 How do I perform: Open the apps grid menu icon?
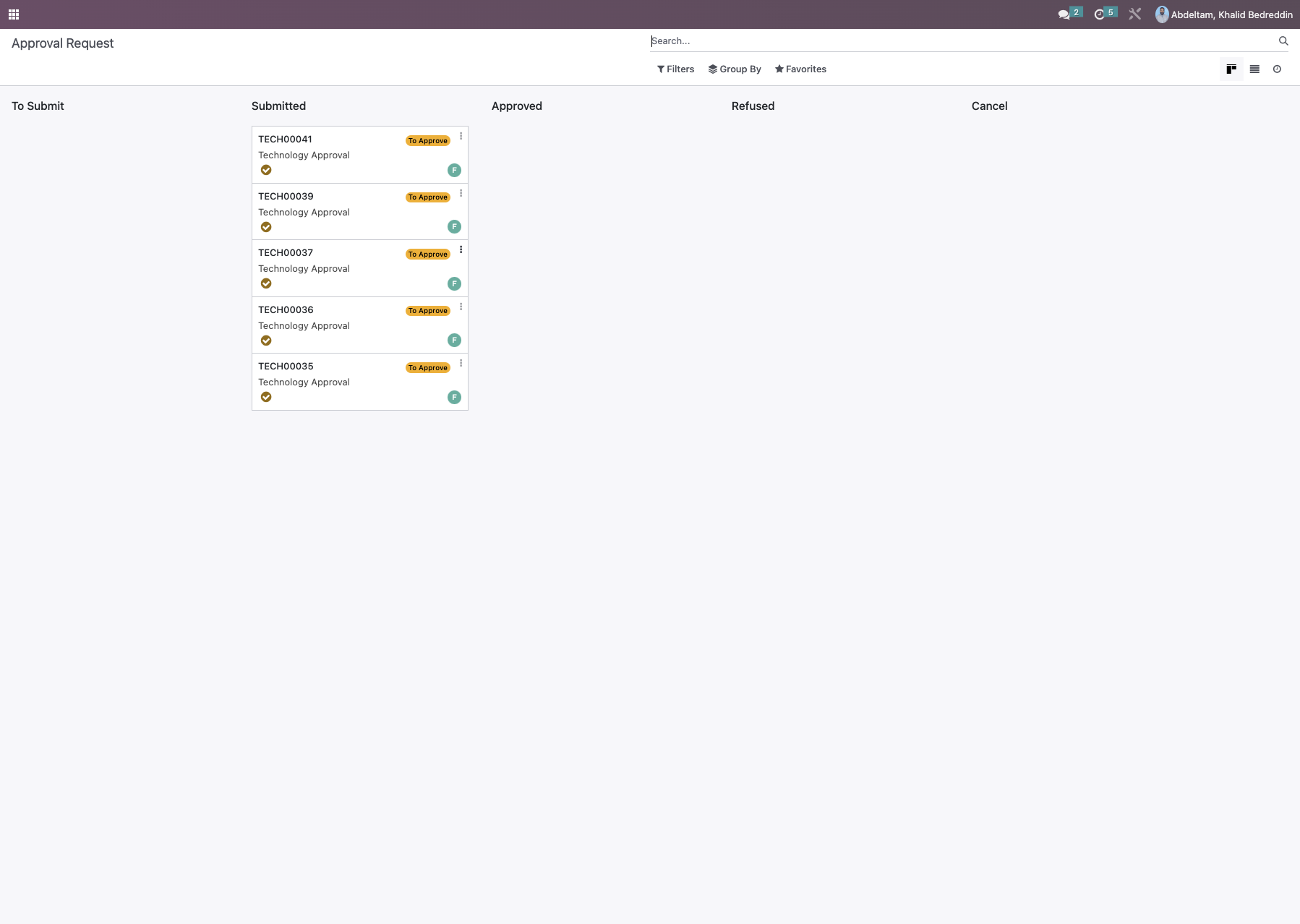tap(14, 14)
